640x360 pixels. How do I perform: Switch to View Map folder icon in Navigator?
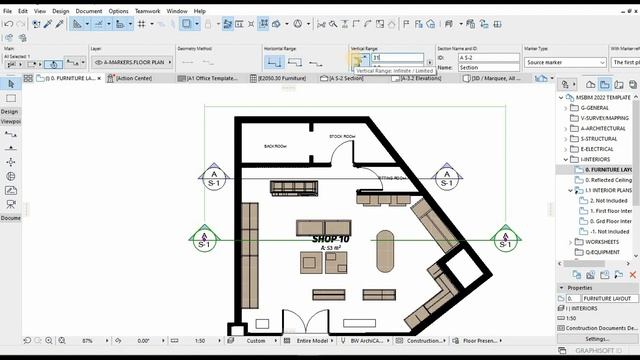coord(604,84)
